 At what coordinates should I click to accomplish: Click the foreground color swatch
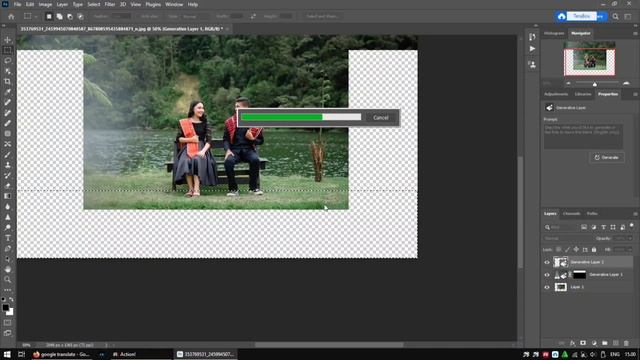pos(5,308)
